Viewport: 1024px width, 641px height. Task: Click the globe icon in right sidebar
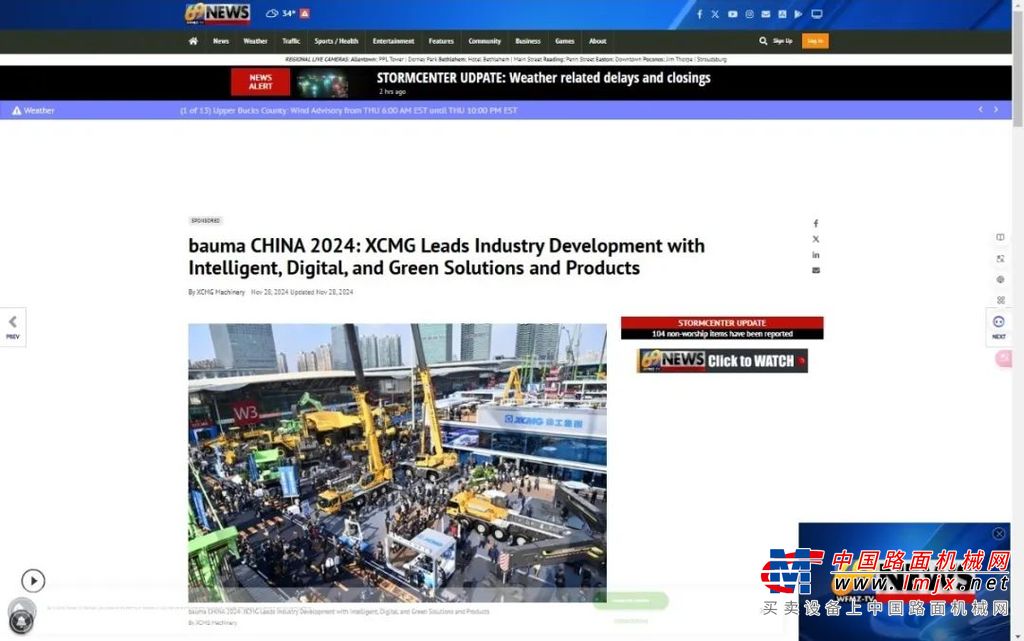pos(1000,279)
